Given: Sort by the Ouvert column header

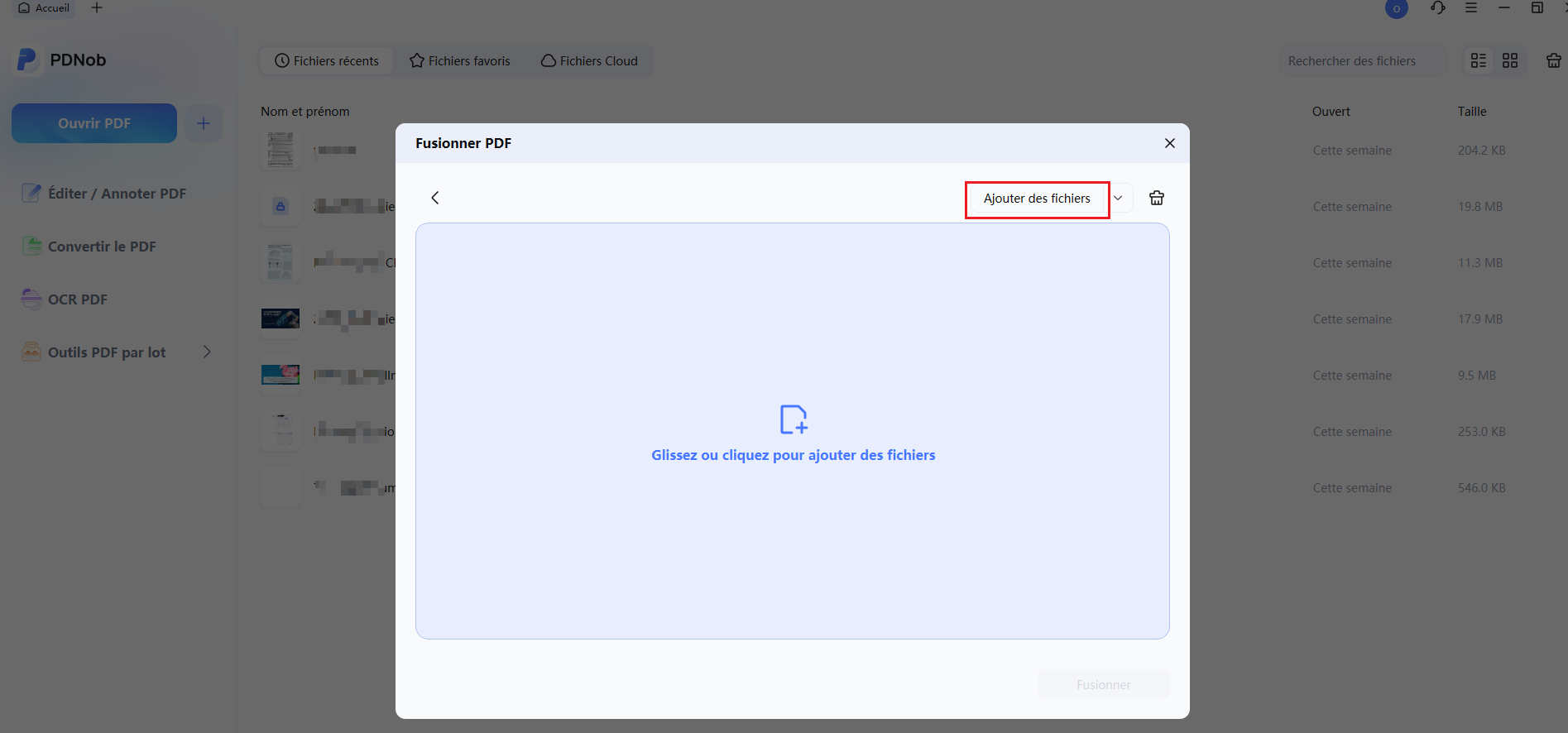Looking at the screenshot, I should [x=1331, y=112].
